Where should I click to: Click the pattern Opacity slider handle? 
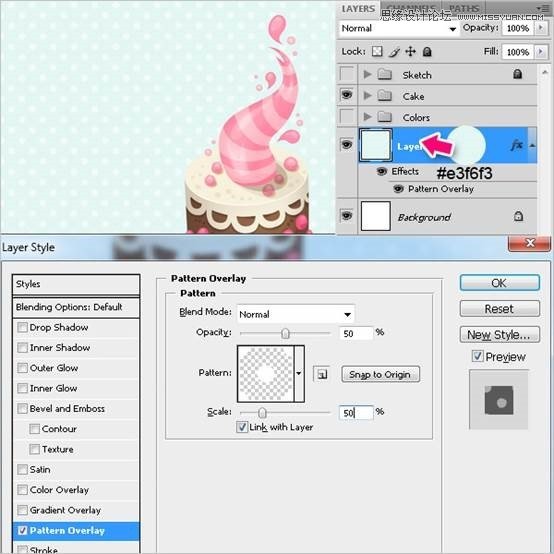click(x=285, y=333)
